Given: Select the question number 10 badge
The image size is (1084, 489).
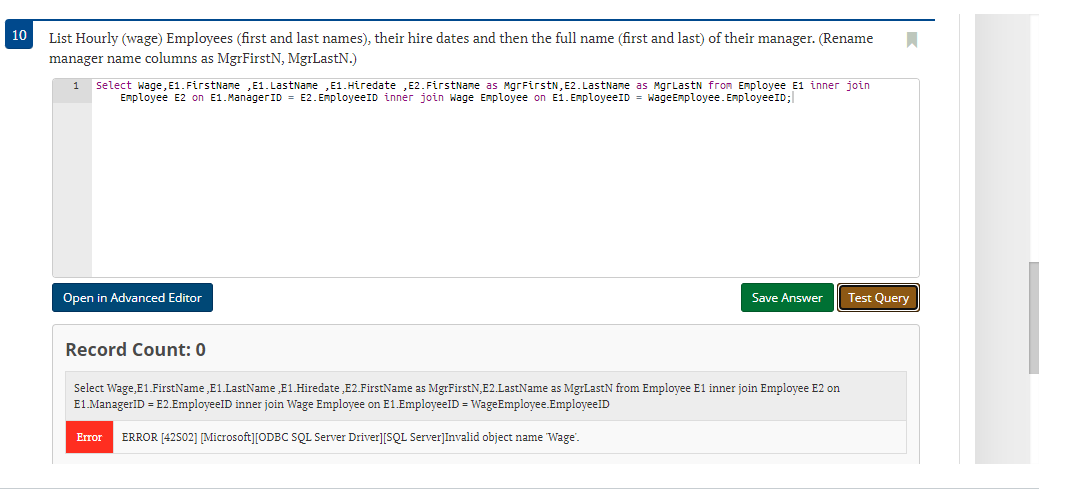Looking at the screenshot, I should (19, 35).
